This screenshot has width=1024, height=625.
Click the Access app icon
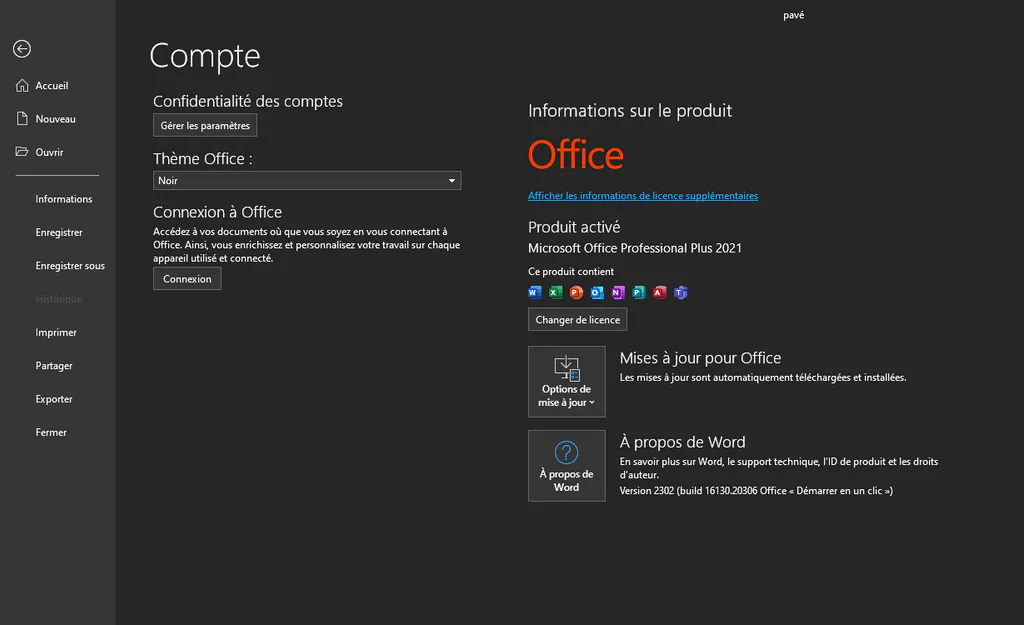coord(660,293)
